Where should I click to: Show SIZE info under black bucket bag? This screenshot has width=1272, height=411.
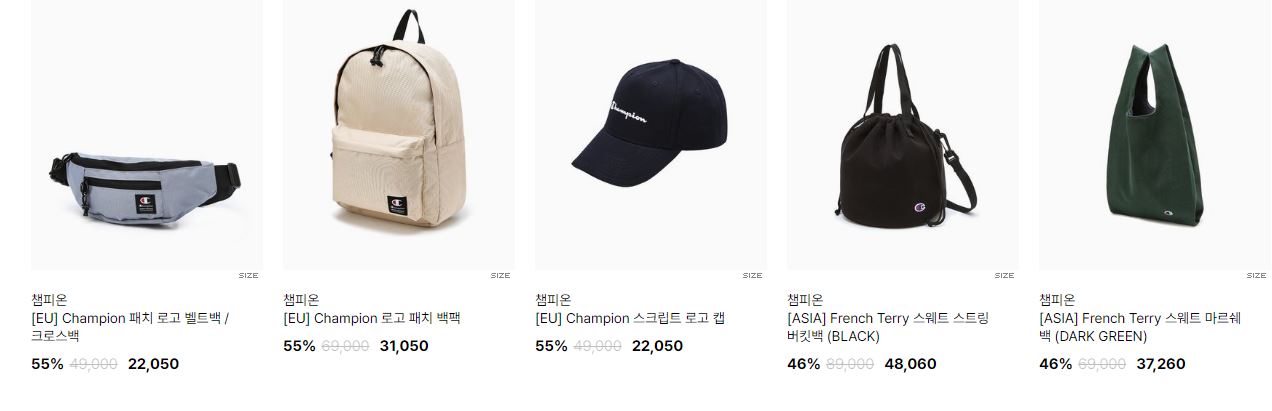[1004, 276]
